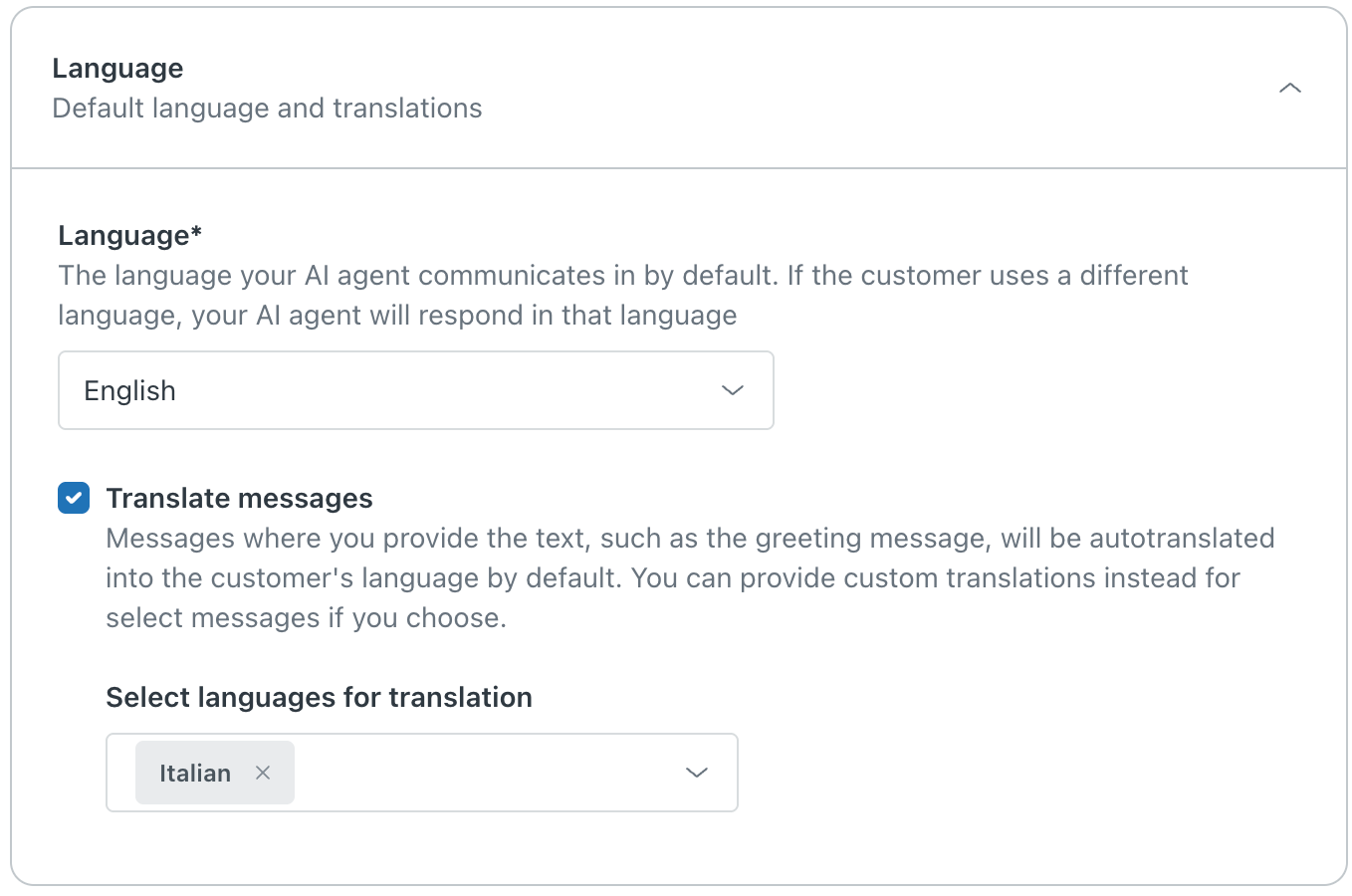Click the Select languages for translation label
Screen dimensions: 1352x896
pos(319,698)
